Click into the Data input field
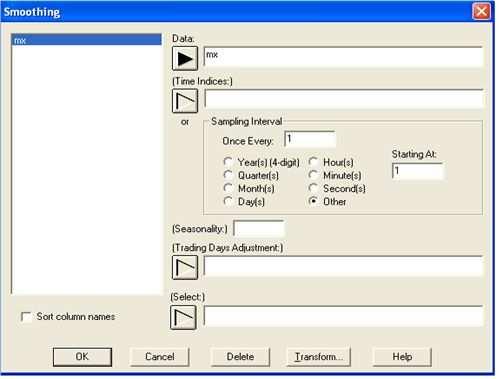Screen dimensions: 499x379 click(343, 57)
